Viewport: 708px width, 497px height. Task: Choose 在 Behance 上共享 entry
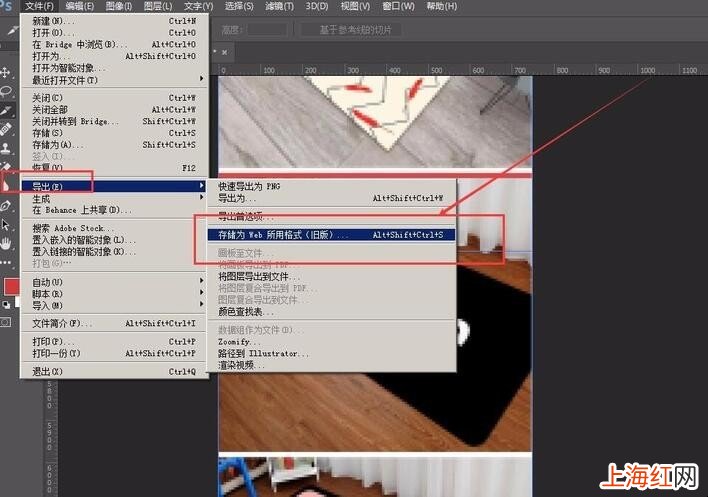114,210
